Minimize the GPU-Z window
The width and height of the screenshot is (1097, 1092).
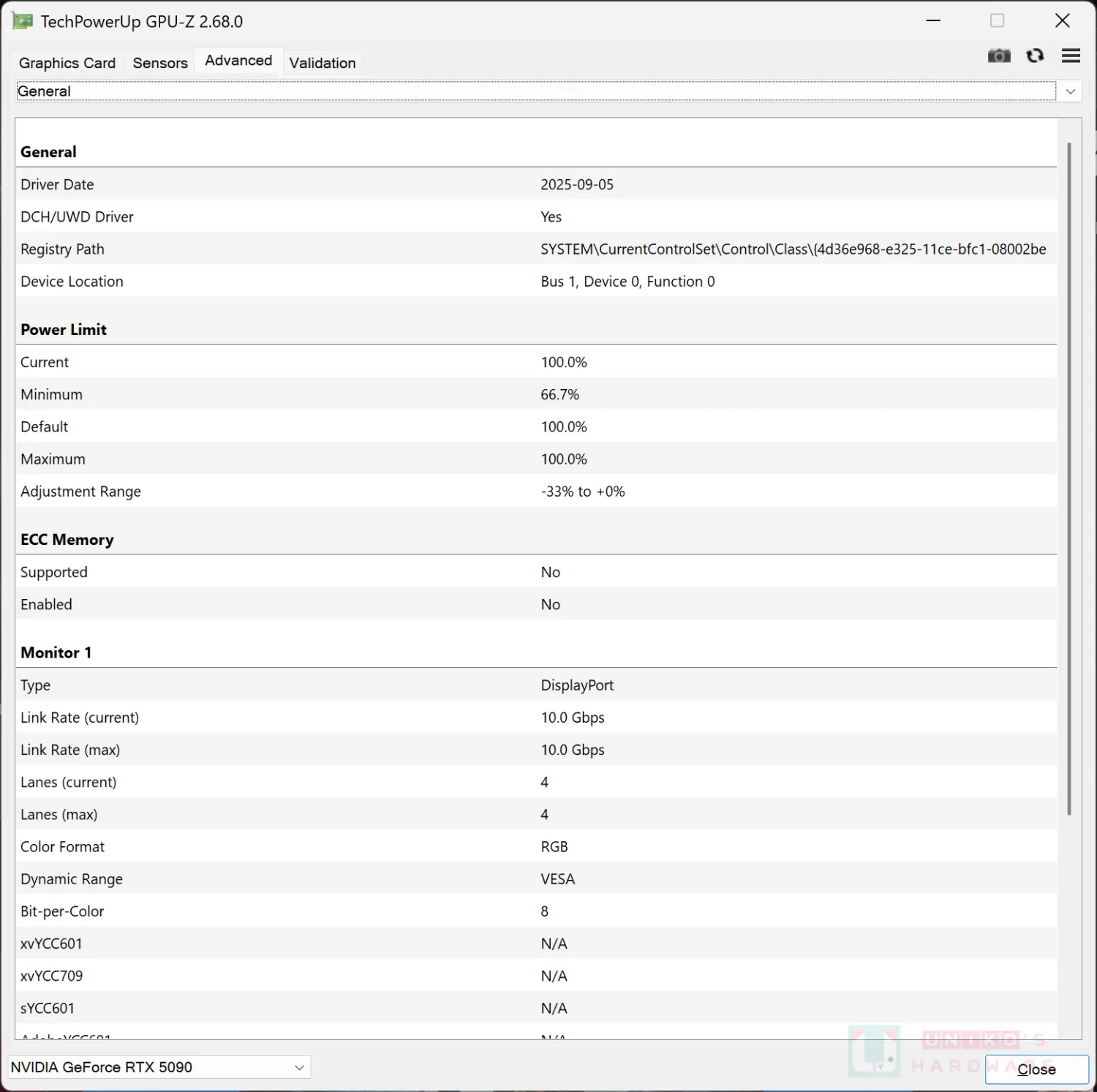tap(933, 20)
